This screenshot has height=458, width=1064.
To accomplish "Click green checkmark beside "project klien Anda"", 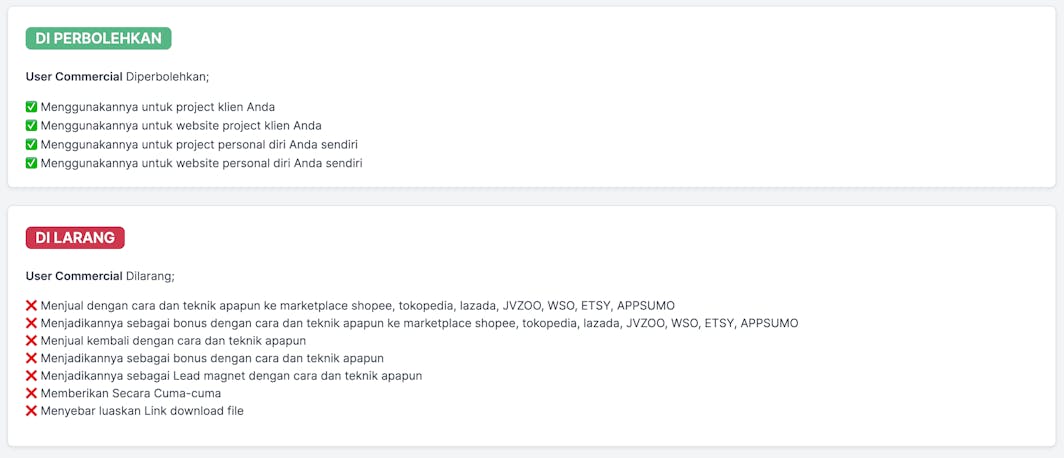I will click(x=31, y=107).
